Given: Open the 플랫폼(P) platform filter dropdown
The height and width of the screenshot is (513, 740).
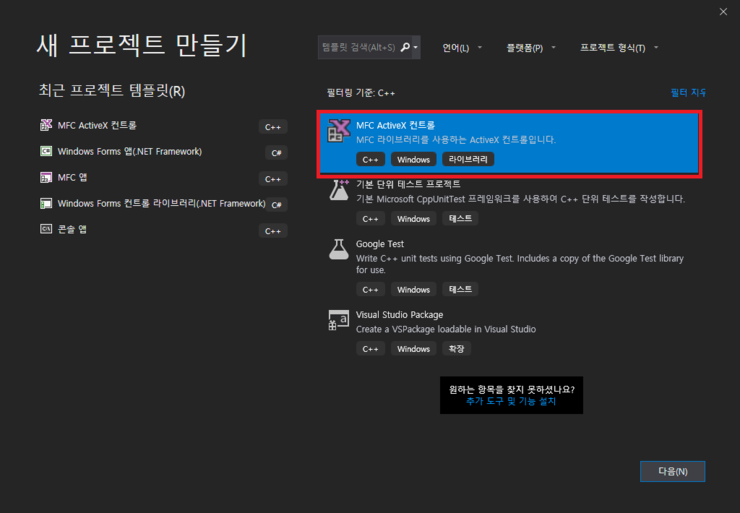Looking at the screenshot, I should [x=530, y=48].
